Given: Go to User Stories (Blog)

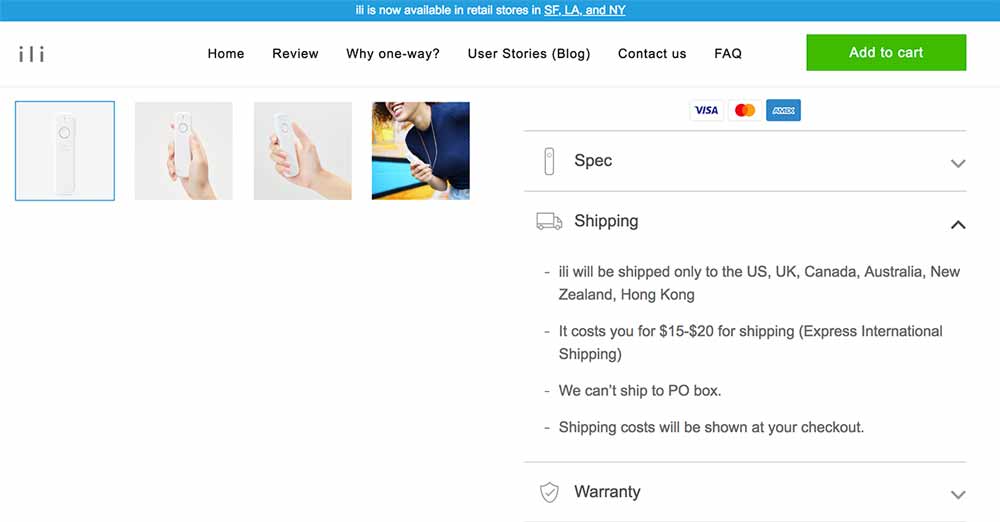Looking at the screenshot, I should pyautogui.click(x=529, y=54).
